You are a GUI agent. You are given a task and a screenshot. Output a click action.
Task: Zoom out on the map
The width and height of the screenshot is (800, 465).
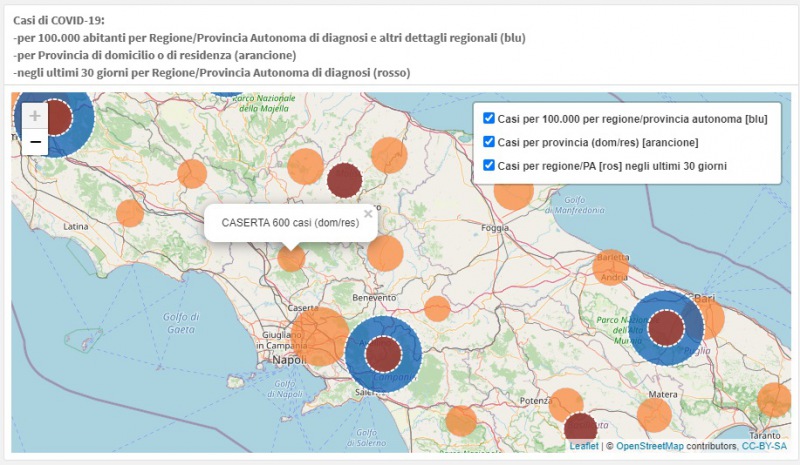(35, 142)
